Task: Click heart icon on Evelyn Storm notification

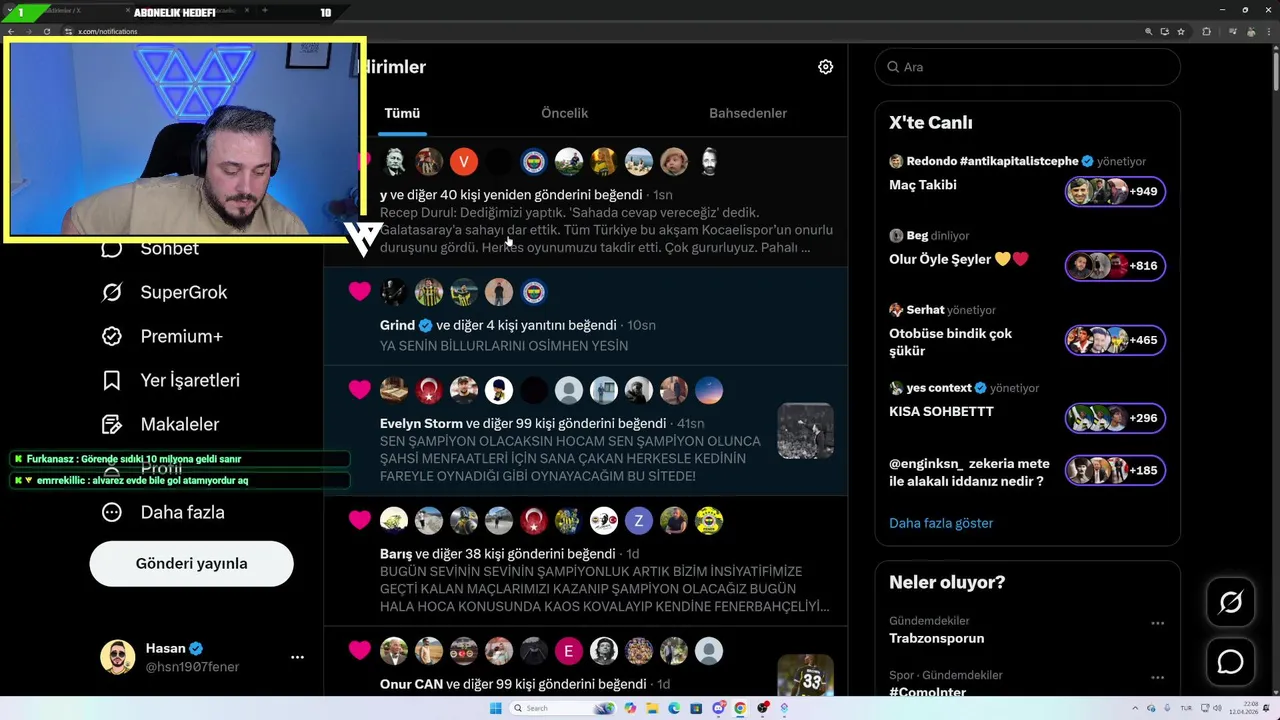Action: point(360,390)
